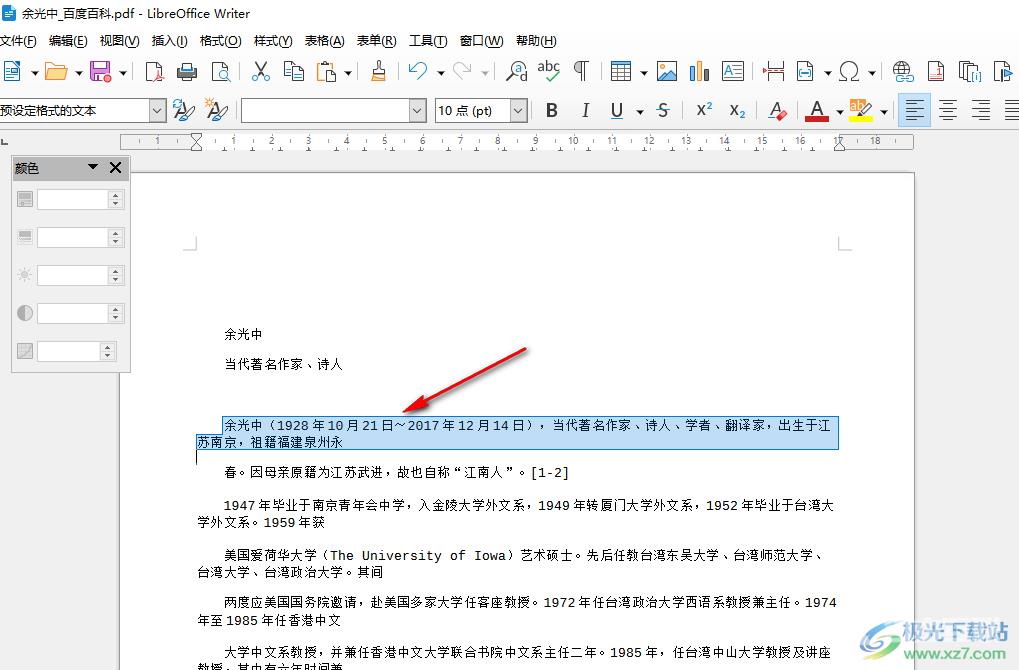Increase the first color panel spinner

[116, 195]
